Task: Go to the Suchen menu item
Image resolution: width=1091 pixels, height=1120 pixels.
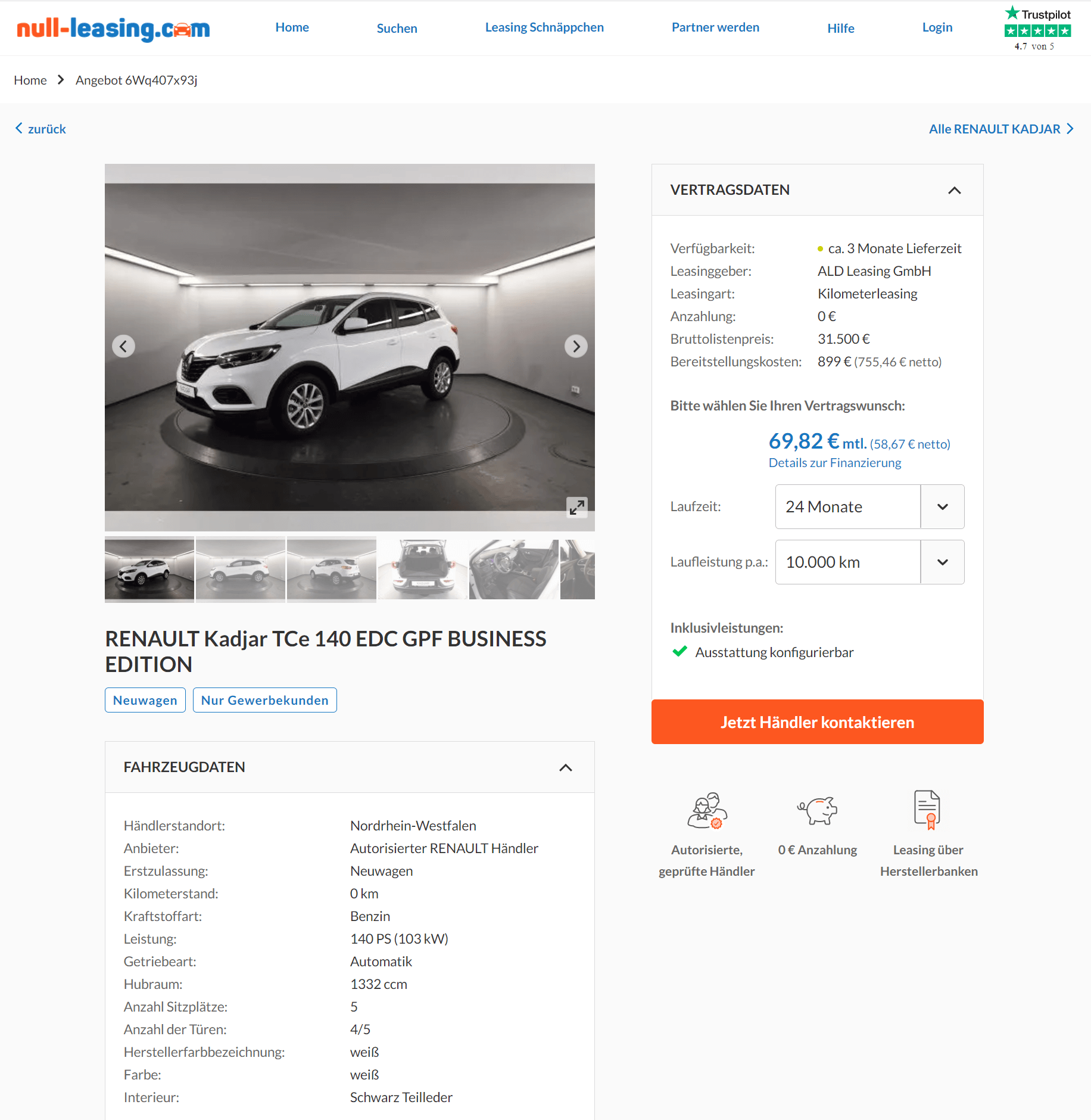Action: coord(397,28)
